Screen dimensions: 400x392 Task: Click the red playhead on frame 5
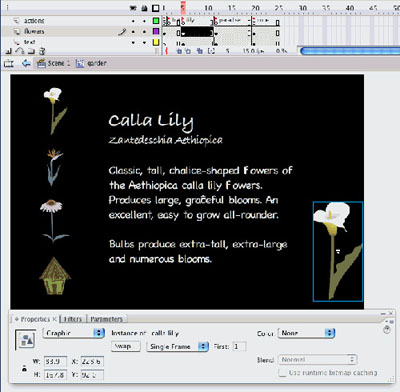(183, 7)
